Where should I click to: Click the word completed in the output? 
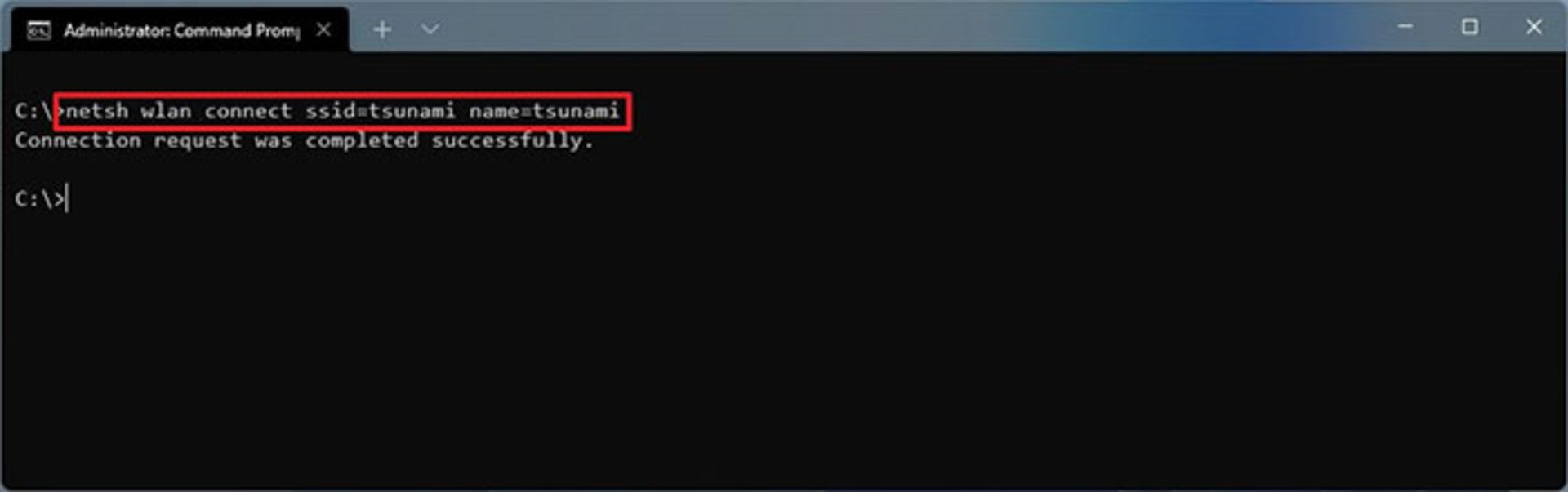pos(362,140)
